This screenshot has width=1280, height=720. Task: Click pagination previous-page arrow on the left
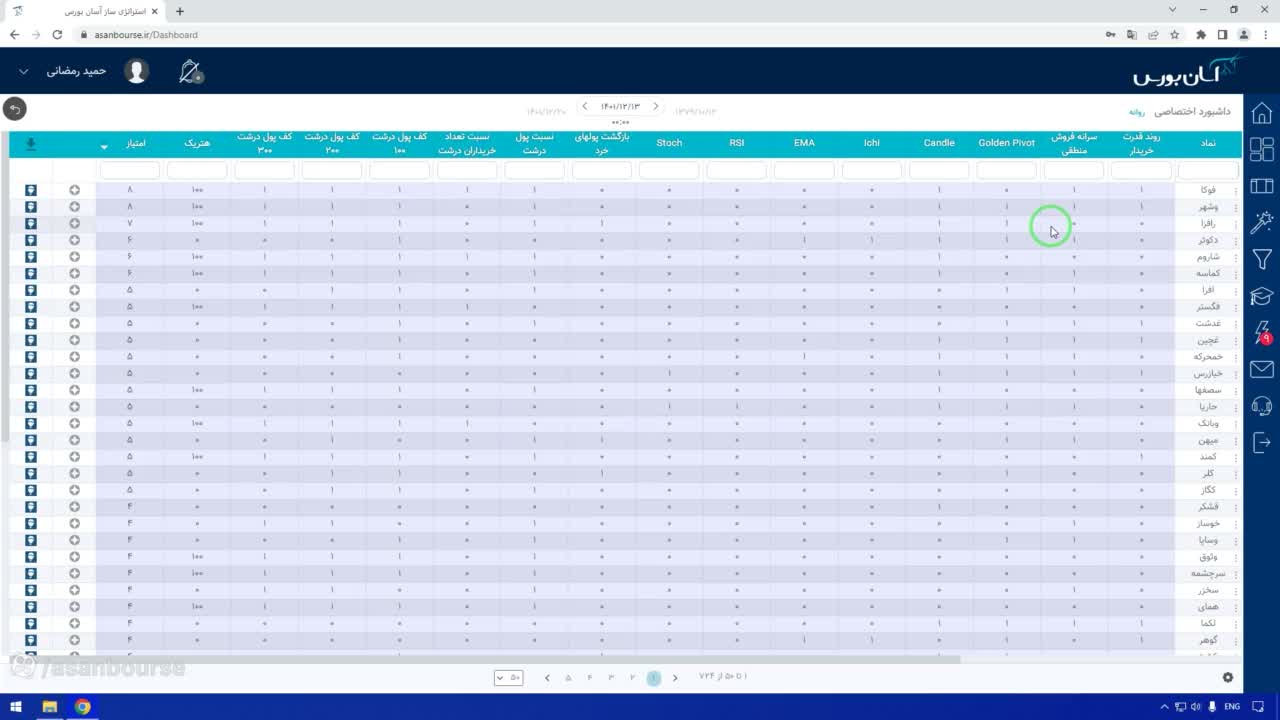547,677
